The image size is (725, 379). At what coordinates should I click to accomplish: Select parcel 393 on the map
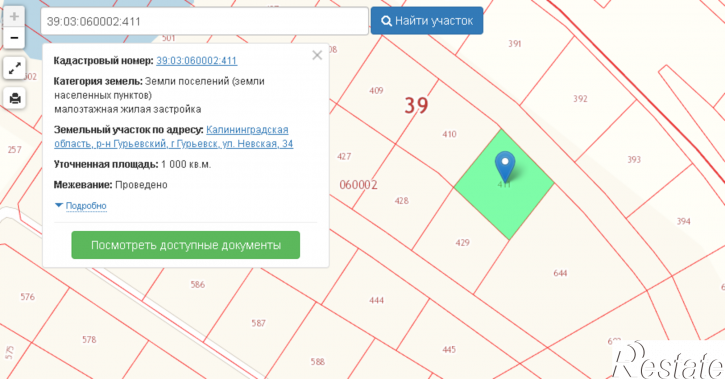pyautogui.click(x=634, y=159)
